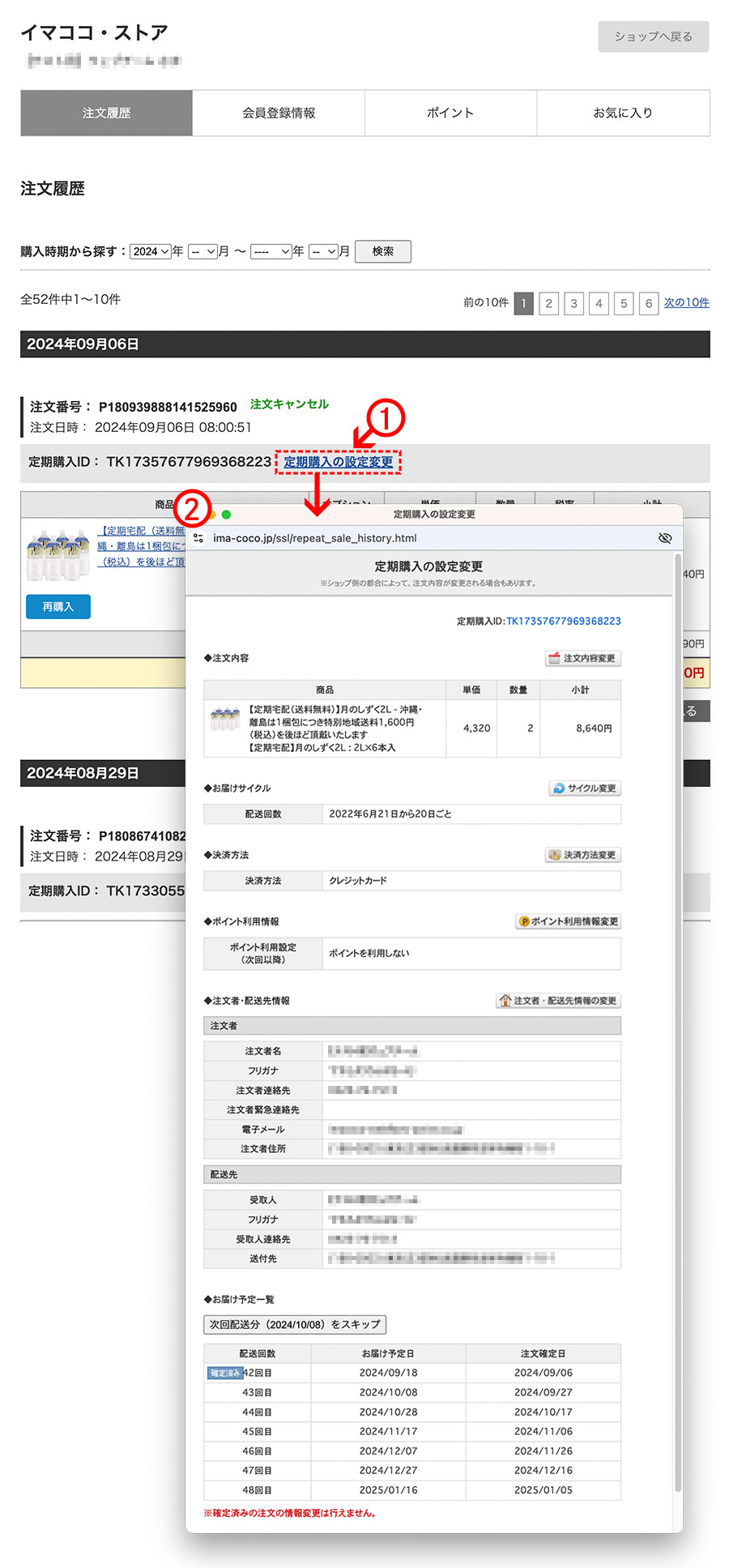Switch to the 会員登録情報 tab
Viewport: 729px width, 1568px height.
pyautogui.click(x=279, y=113)
